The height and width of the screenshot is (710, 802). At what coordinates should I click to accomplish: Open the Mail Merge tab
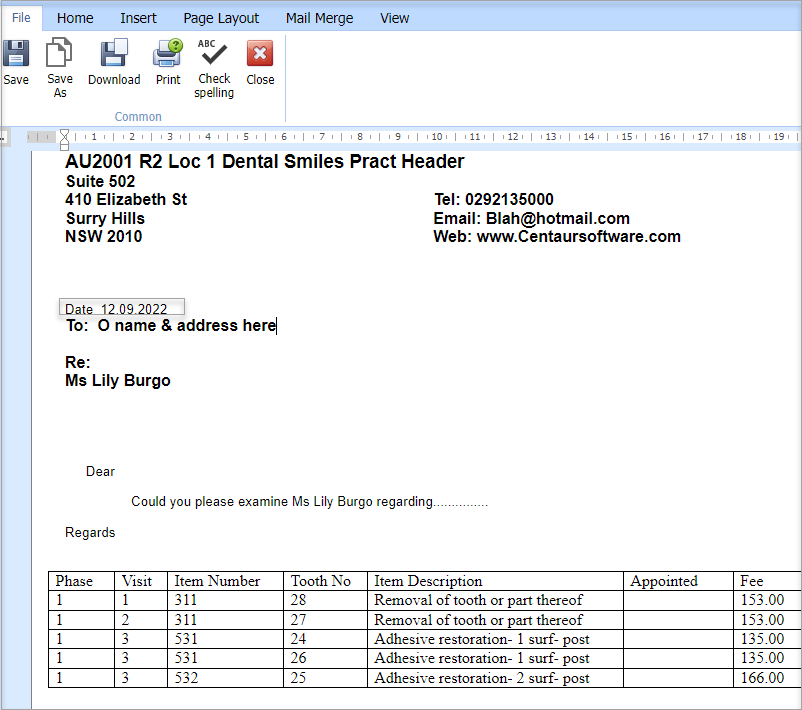319,18
